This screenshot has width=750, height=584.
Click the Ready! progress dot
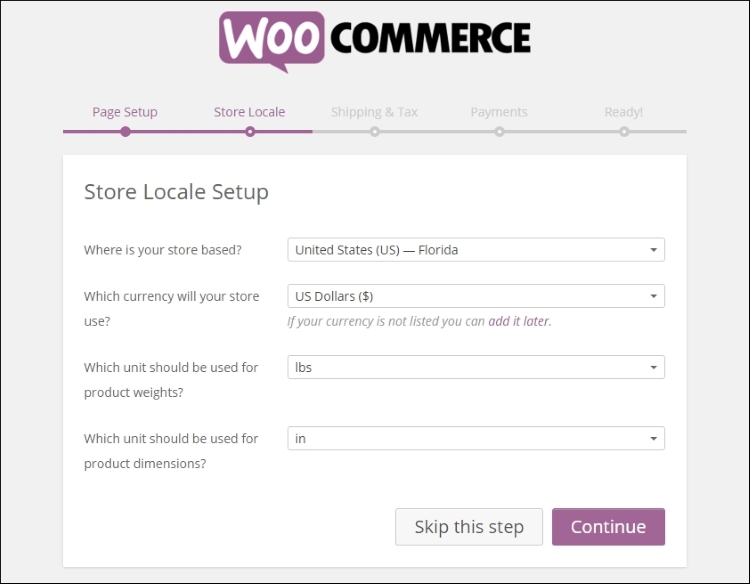(x=624, y=131)
